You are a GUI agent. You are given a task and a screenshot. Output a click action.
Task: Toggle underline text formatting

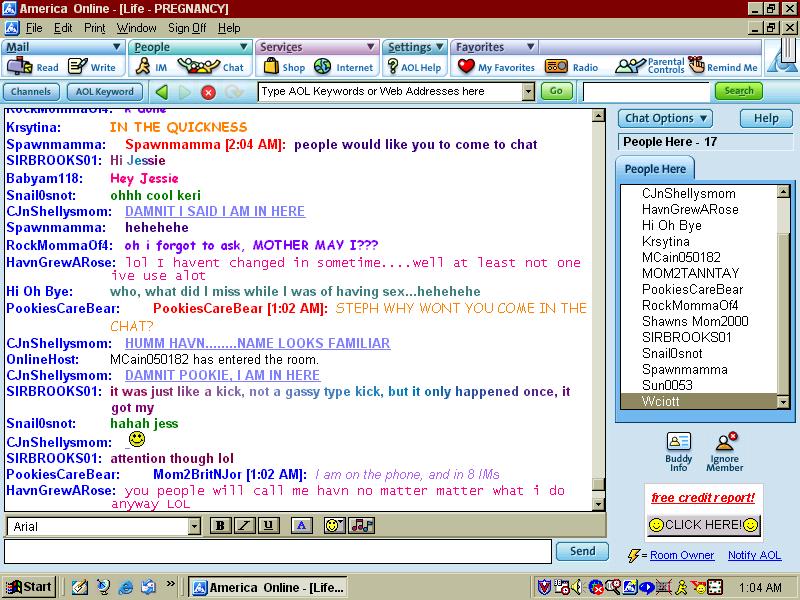[268, 526]
